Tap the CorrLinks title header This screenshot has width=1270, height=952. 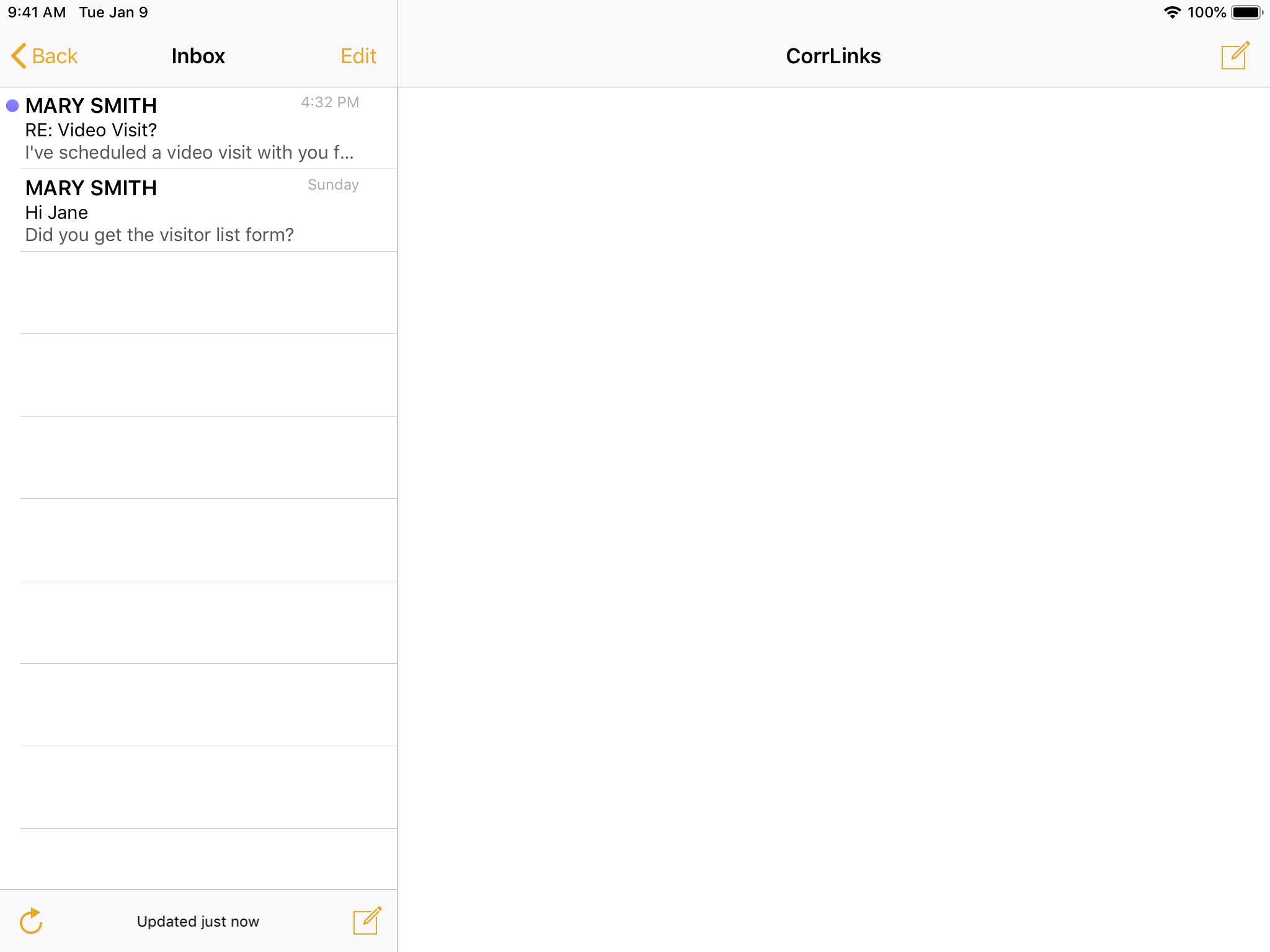[833, 56]
